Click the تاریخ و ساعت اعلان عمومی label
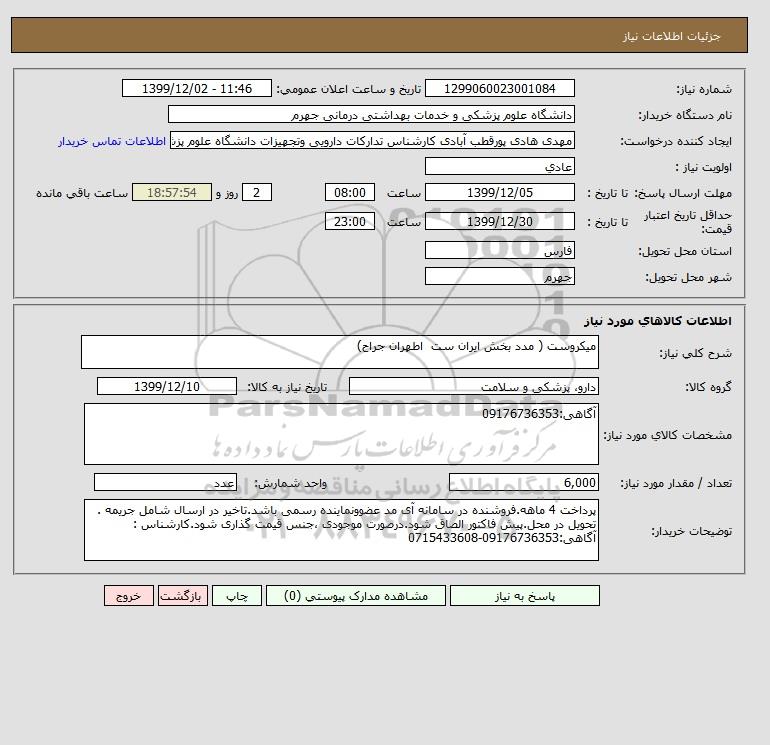The image size is (770, 745). 349,89
